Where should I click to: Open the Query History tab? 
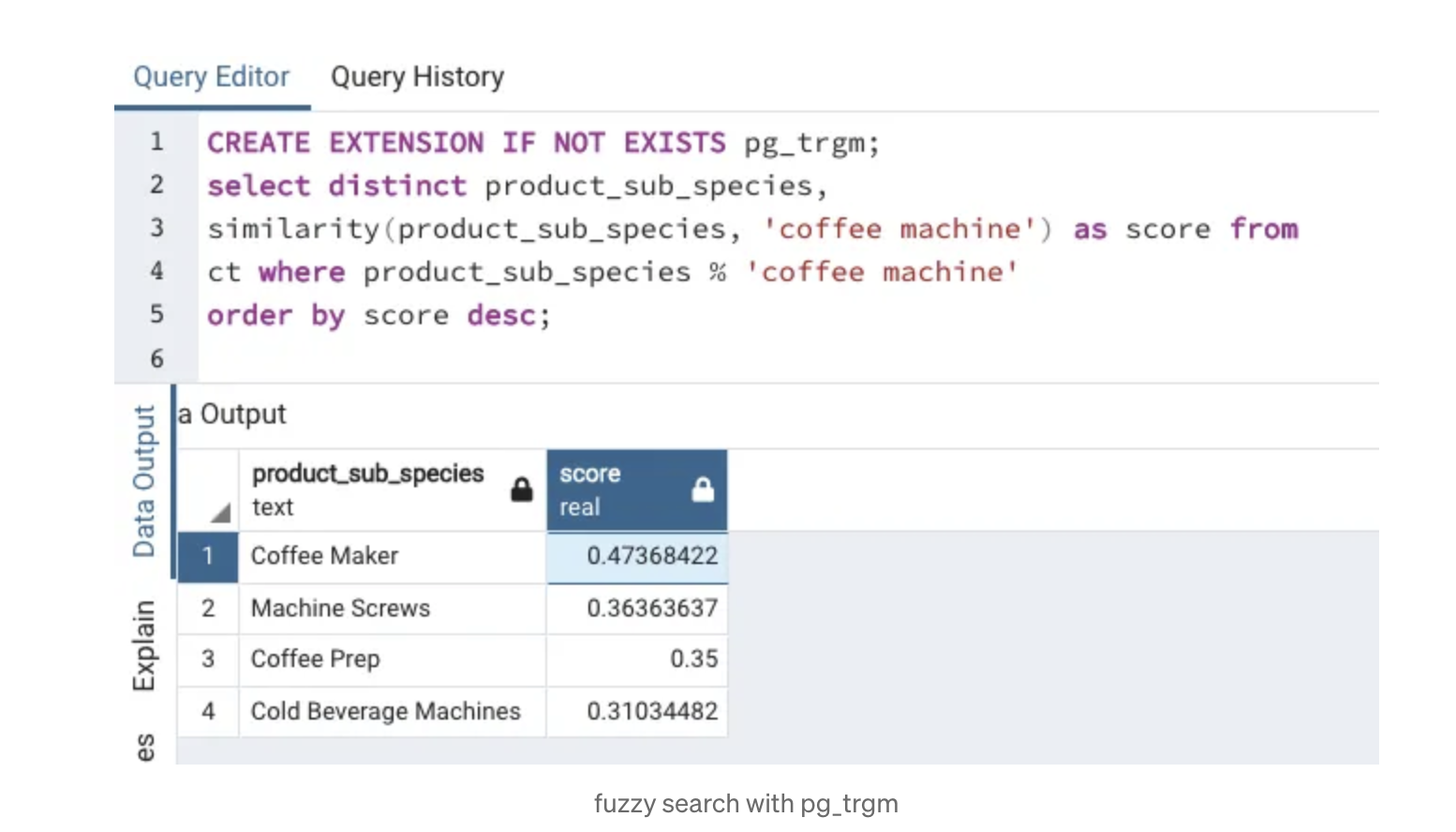tap(417, 77)
